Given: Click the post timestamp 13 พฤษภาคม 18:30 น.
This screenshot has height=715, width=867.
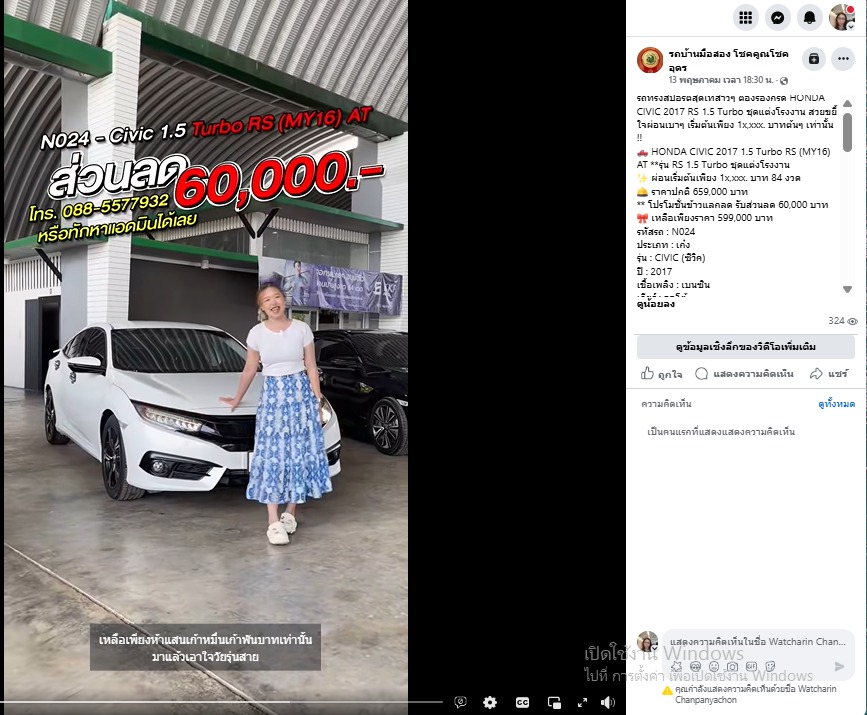Looking at the screenshot, I should (721, 80).
